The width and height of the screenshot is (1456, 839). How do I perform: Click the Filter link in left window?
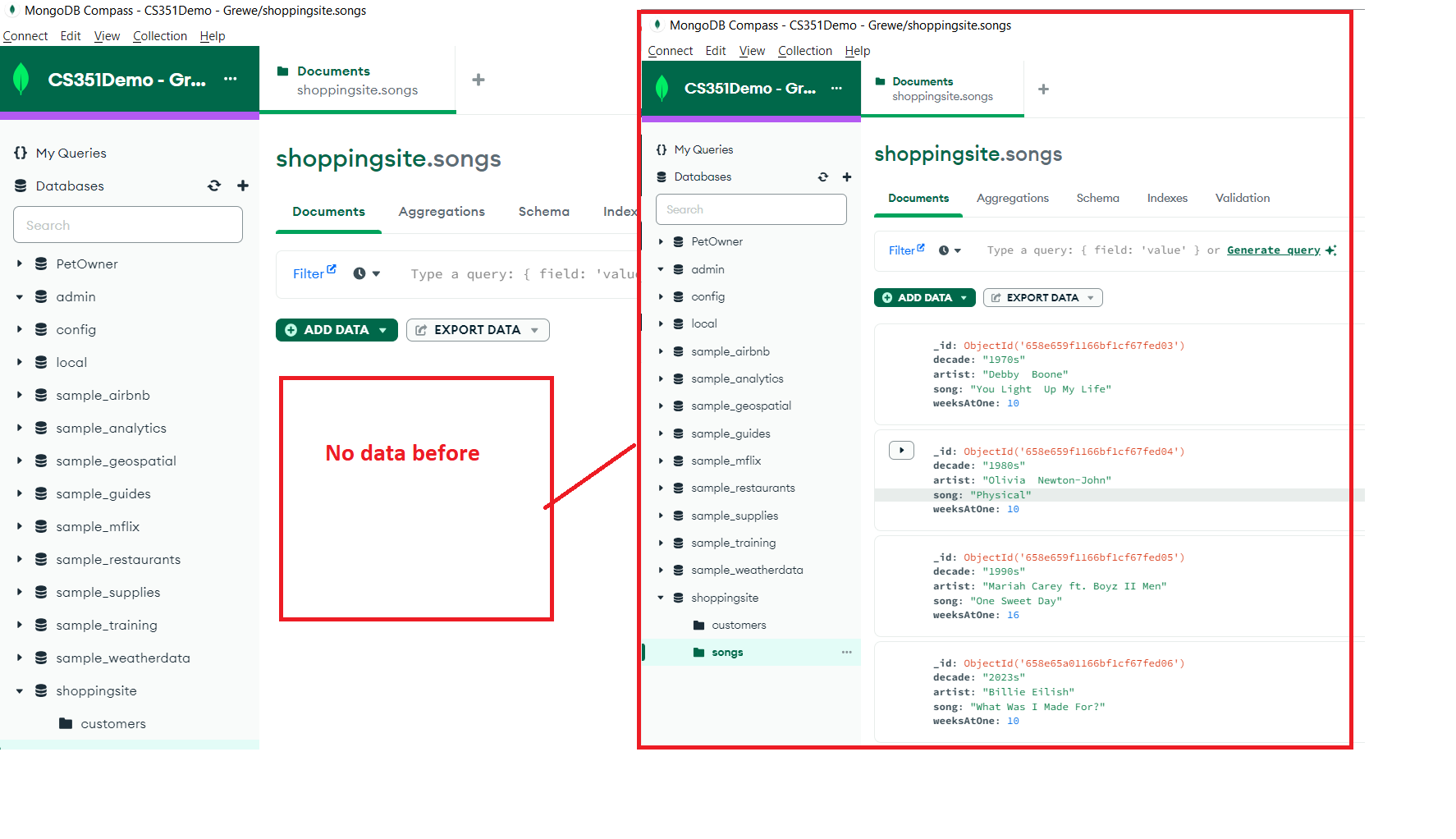point(309,274)
